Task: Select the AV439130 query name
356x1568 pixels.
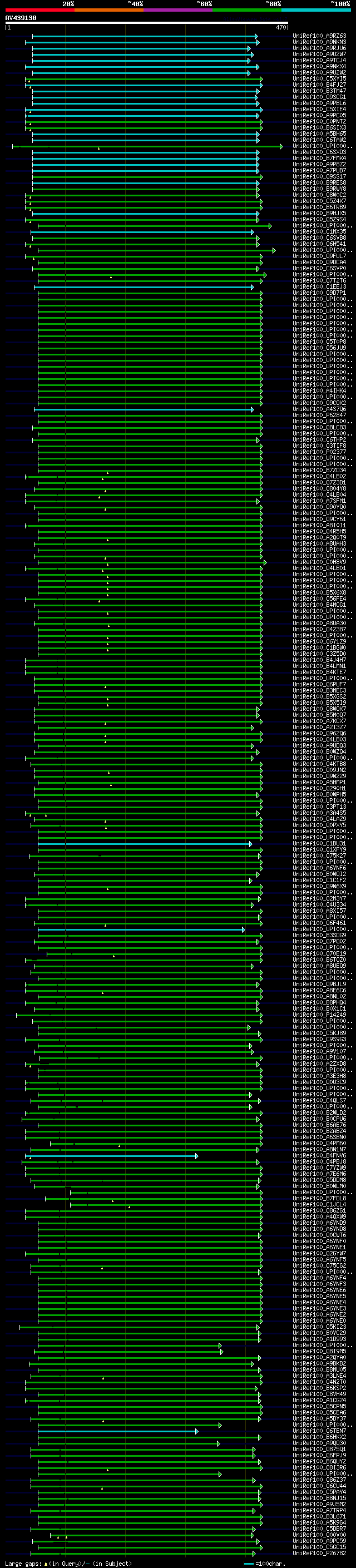Action: (21, 18)
